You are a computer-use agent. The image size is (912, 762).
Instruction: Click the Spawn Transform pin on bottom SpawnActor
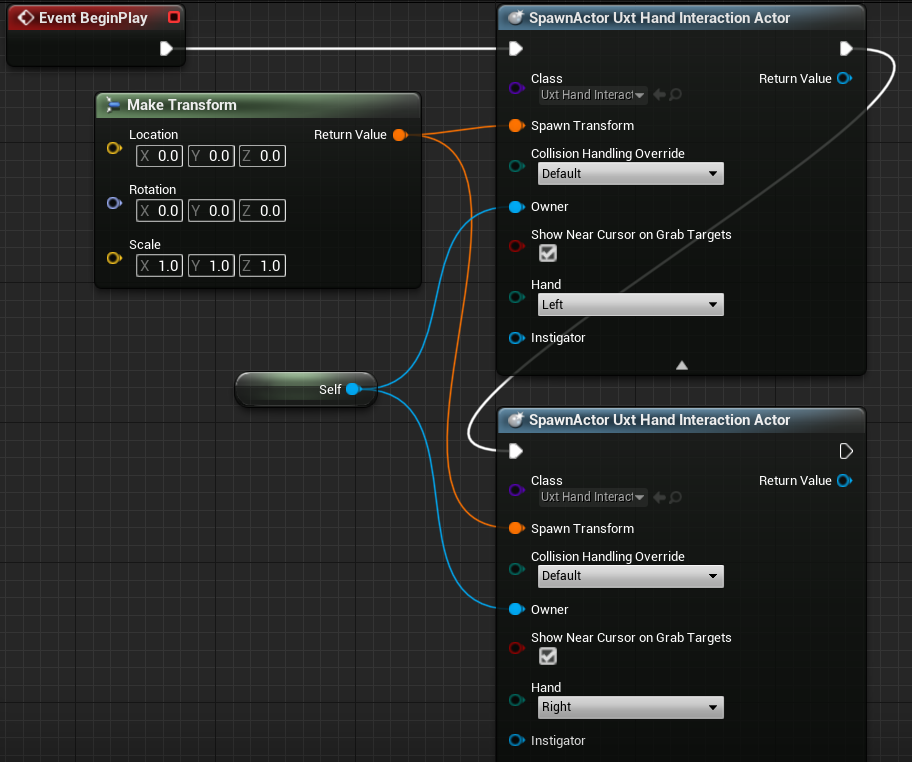coord(516,528)
